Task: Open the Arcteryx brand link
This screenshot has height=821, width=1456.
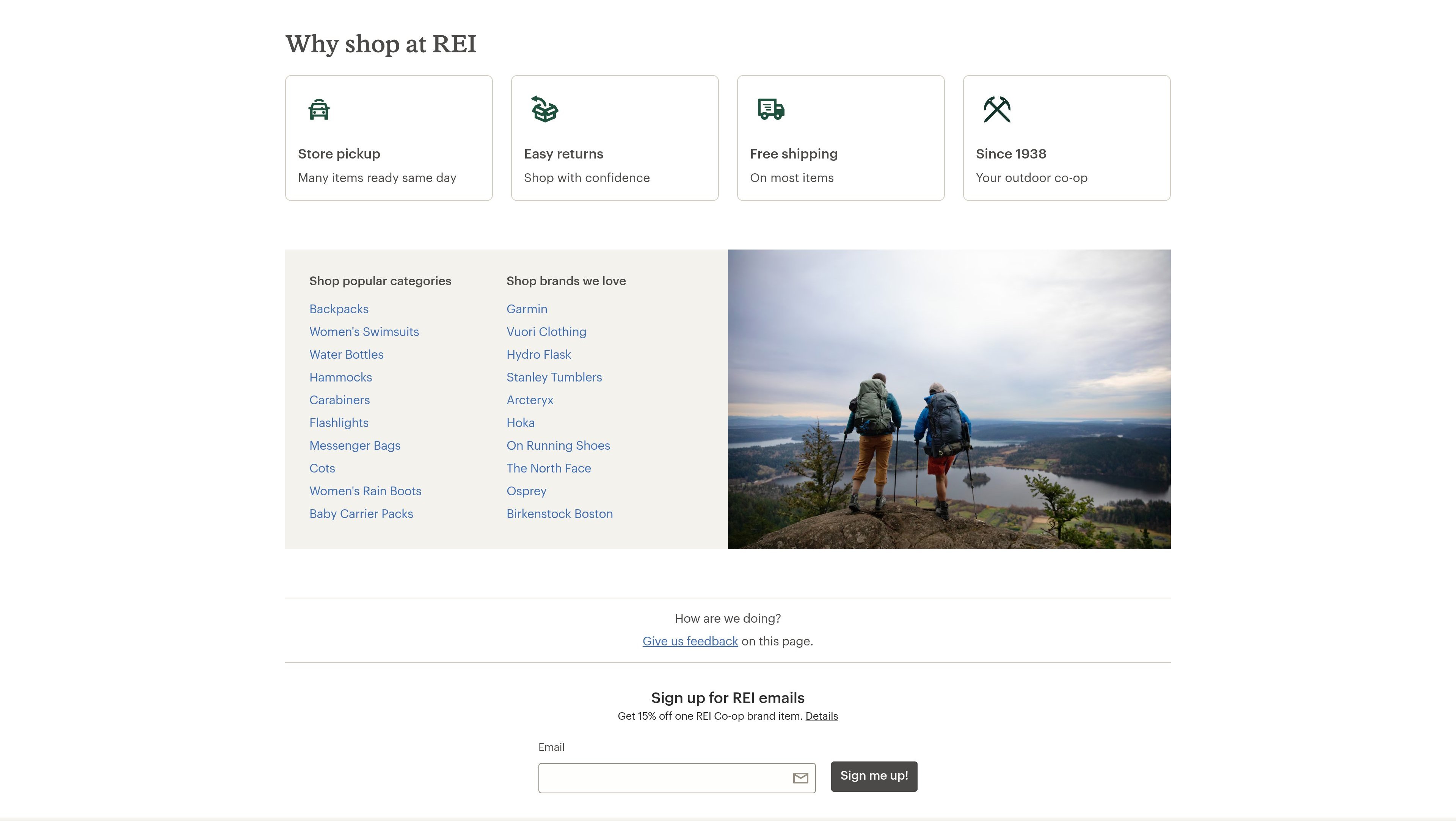Action: click(x=530, y=400)
